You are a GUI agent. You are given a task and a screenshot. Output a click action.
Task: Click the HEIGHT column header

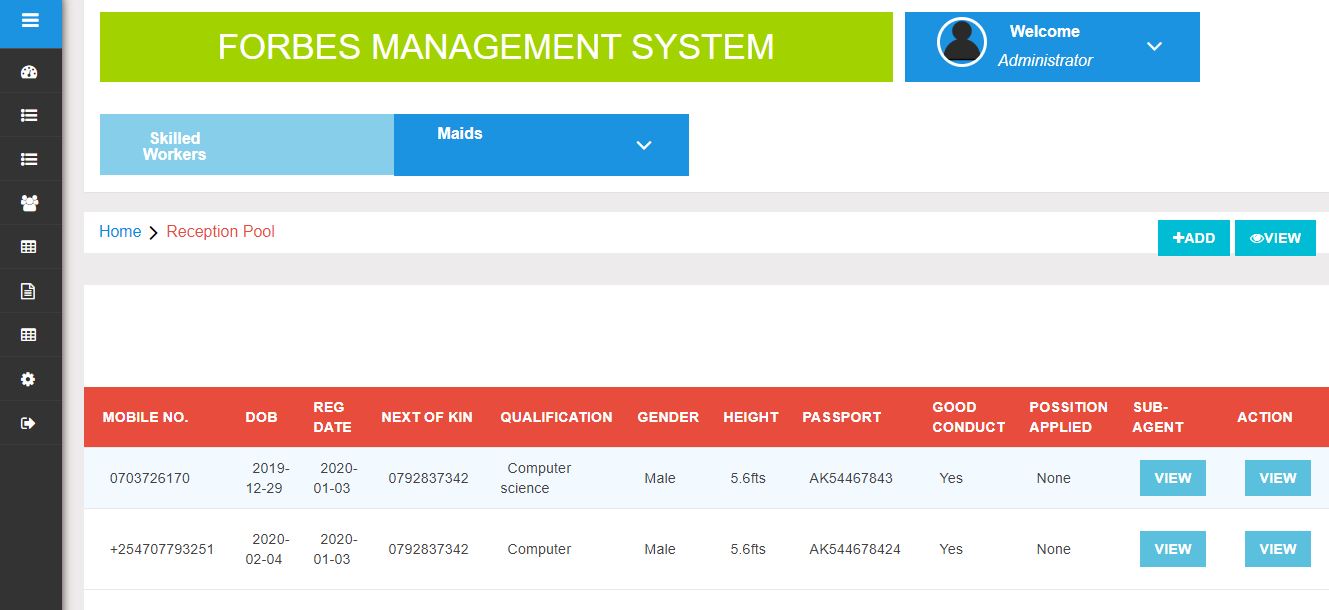coord(751,417)
